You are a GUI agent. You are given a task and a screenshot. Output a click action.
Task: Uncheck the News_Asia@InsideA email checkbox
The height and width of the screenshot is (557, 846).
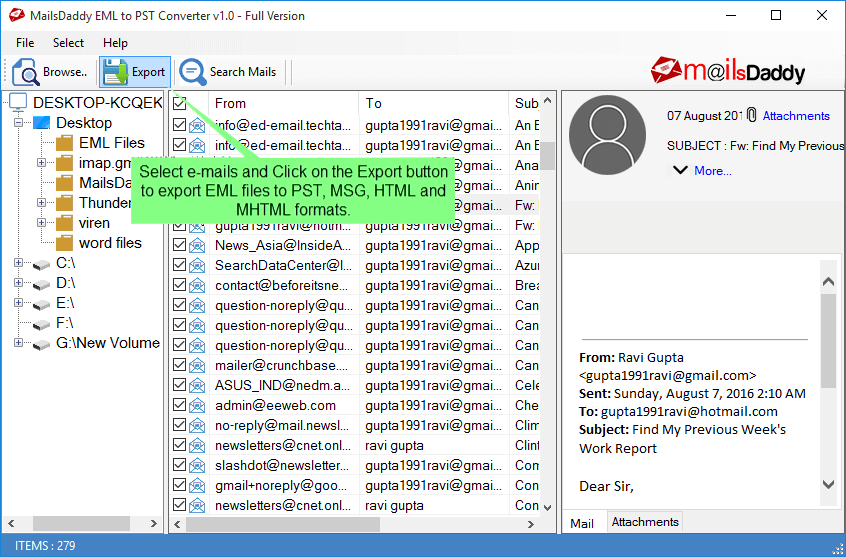[180, 245]
